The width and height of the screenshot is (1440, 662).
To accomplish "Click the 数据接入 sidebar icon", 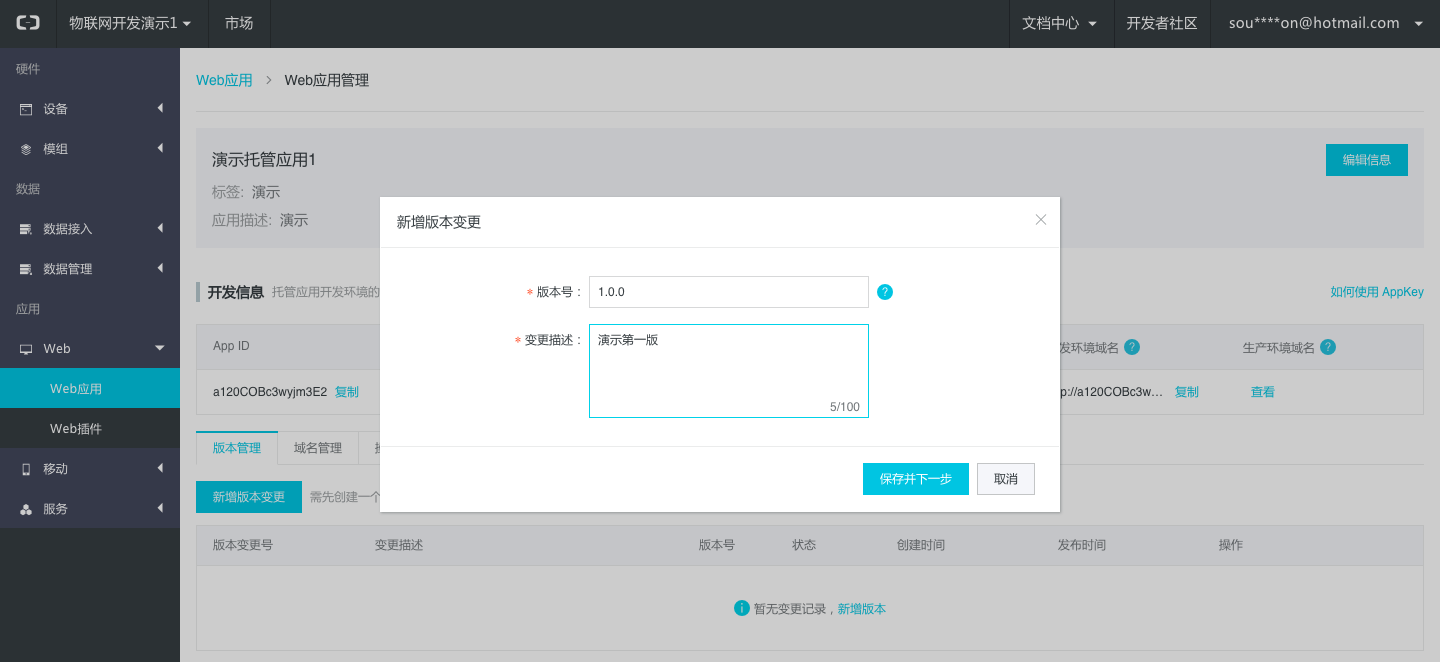I will 26,229.
